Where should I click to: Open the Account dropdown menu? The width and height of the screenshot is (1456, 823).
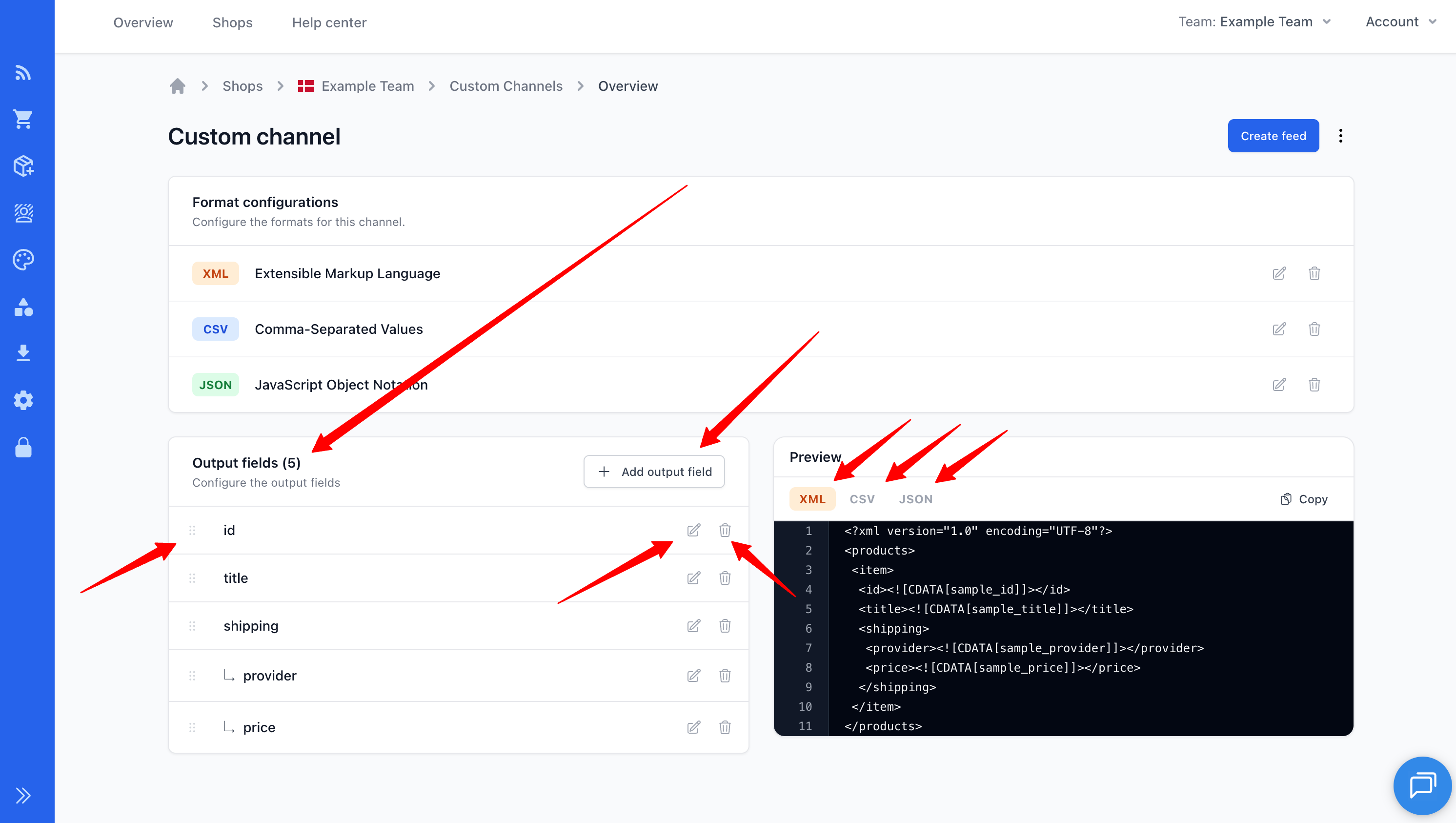pyautogui.click(x=1400, y=22)
